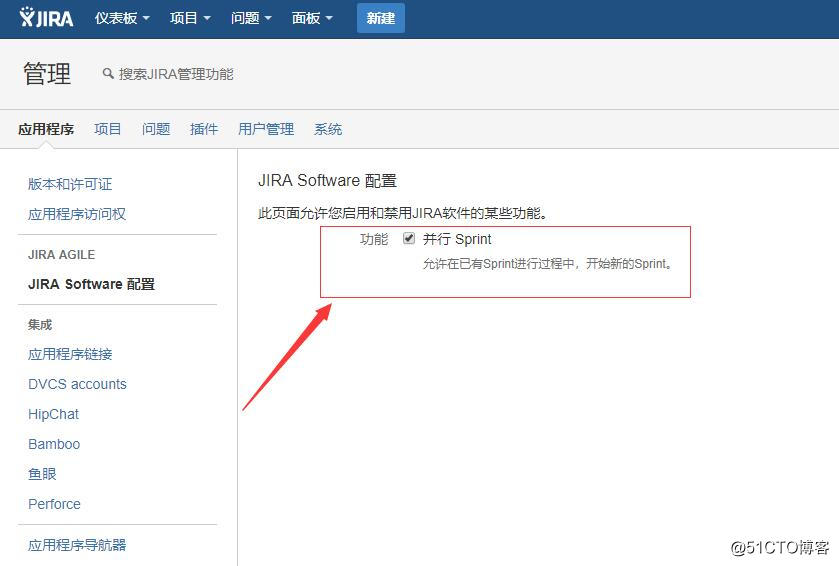Open the 问题 dropdown in top navigation
Image resolution: width=839 pixels, height=566 pixels.
pyautogui.click(x=251, y=18)
